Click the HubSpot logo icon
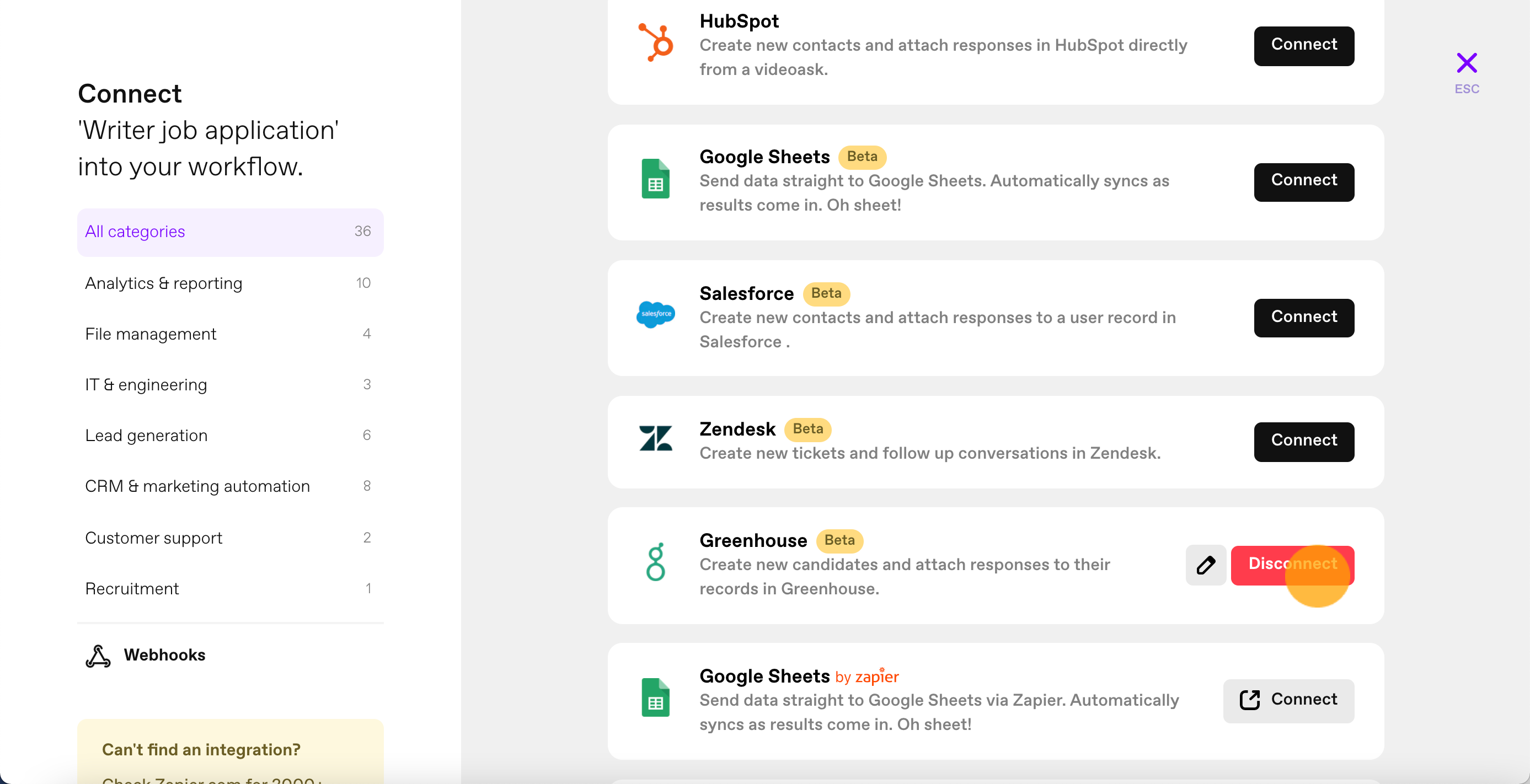 tap(655, 42)
